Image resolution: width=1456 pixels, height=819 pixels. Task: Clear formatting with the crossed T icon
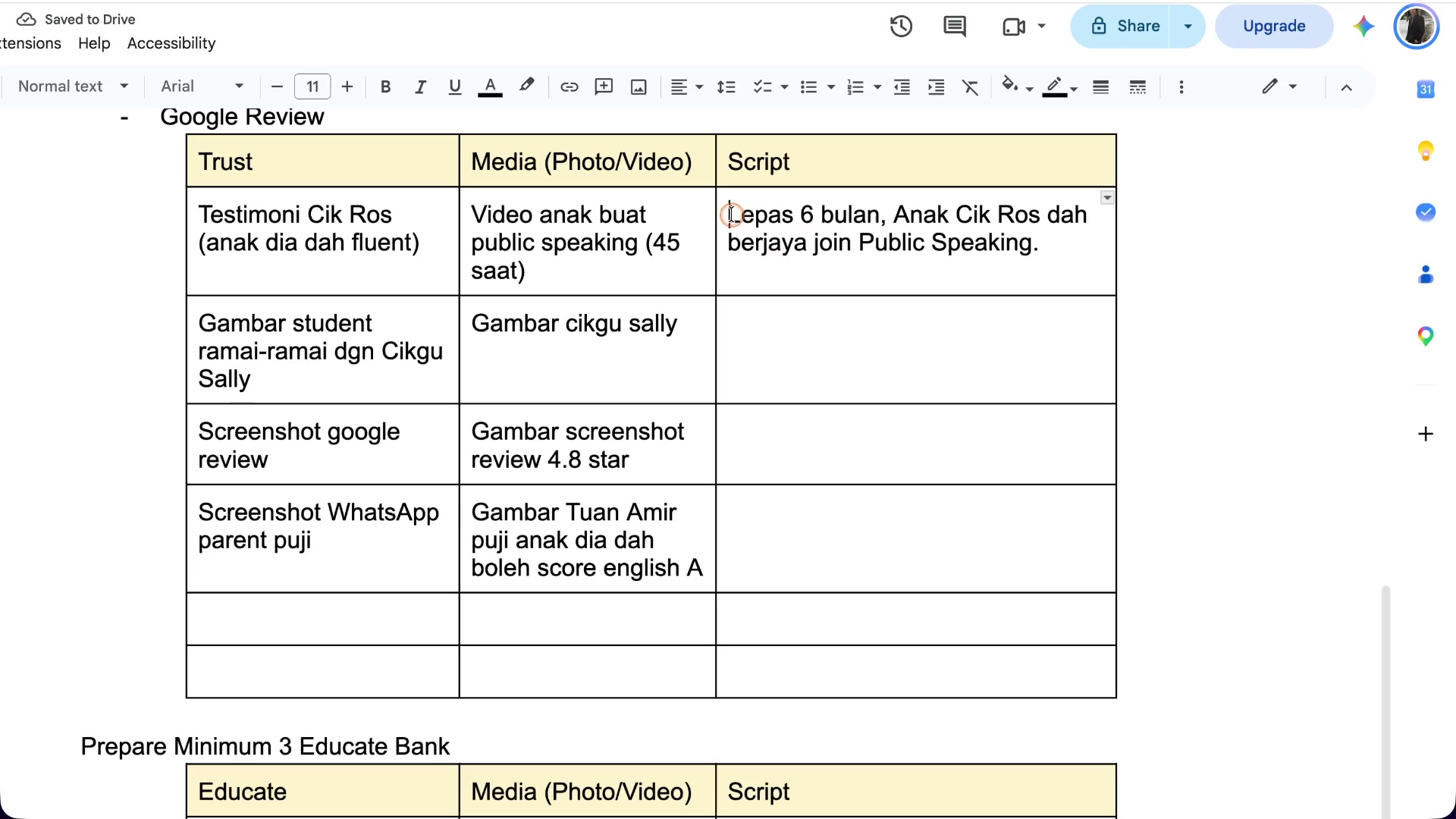[971, 87]
